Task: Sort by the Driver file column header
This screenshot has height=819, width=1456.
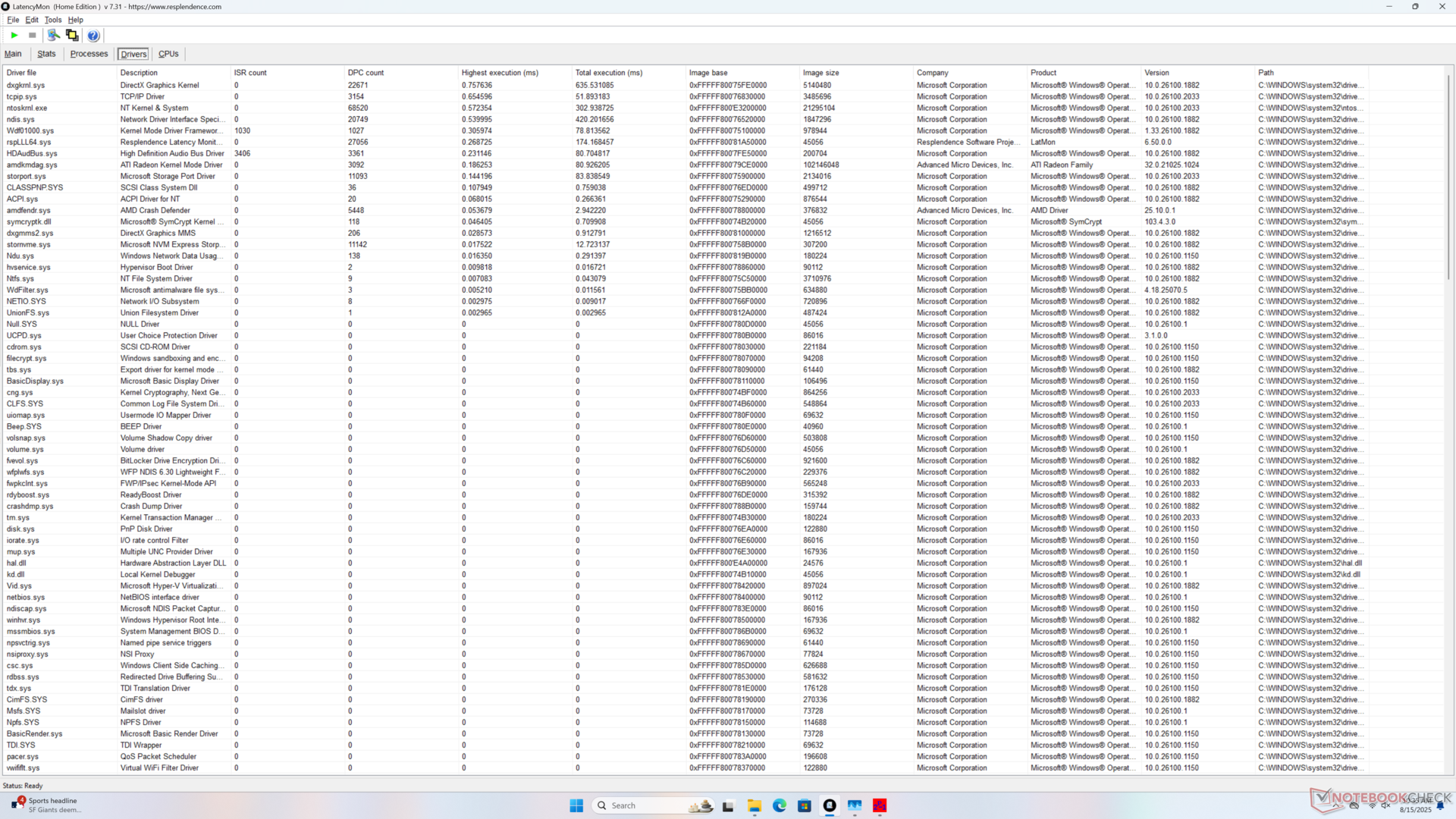Action: 60,73
